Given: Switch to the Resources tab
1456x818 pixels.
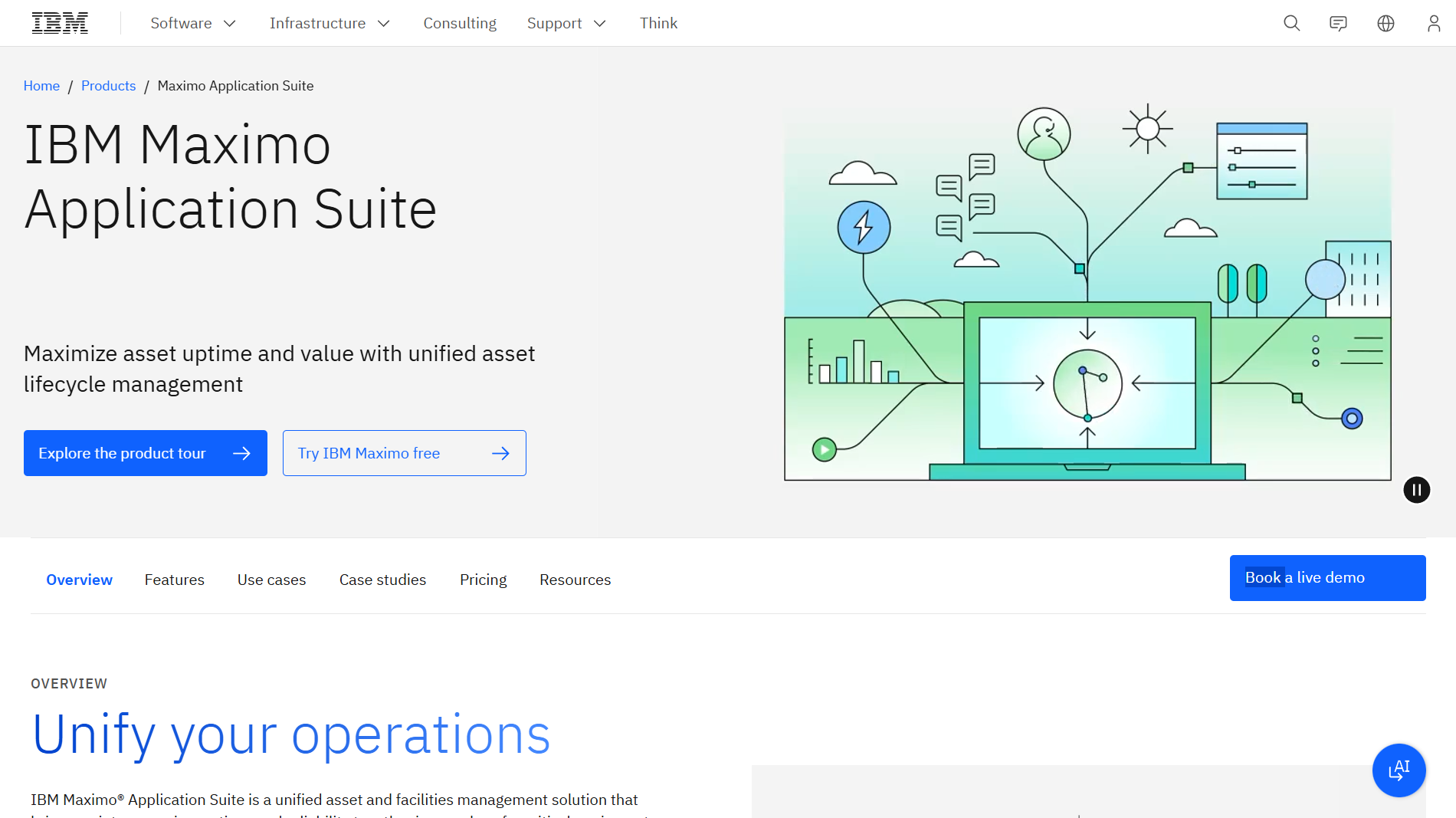Looking at the screenshot, I should click(x=576, y=580).
